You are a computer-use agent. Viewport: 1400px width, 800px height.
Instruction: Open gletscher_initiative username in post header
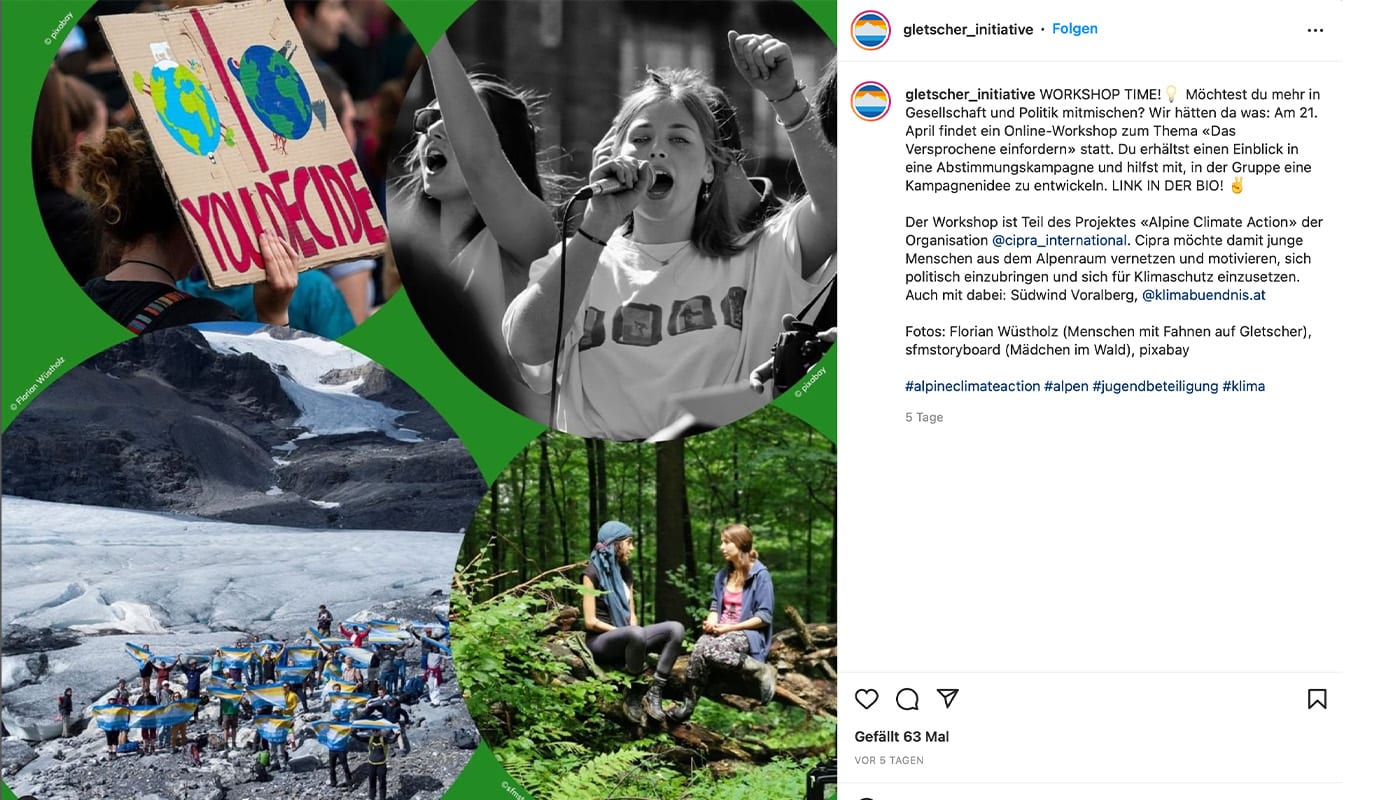[968, 30]
